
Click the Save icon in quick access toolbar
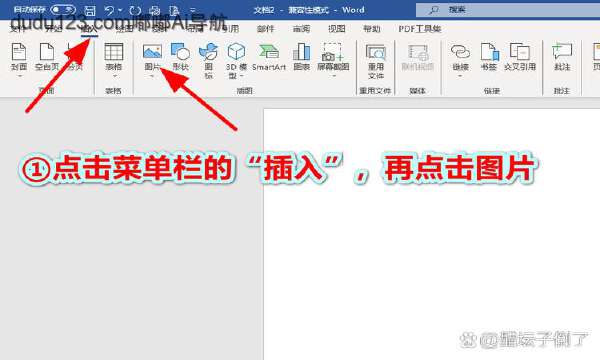coord(90,10)
